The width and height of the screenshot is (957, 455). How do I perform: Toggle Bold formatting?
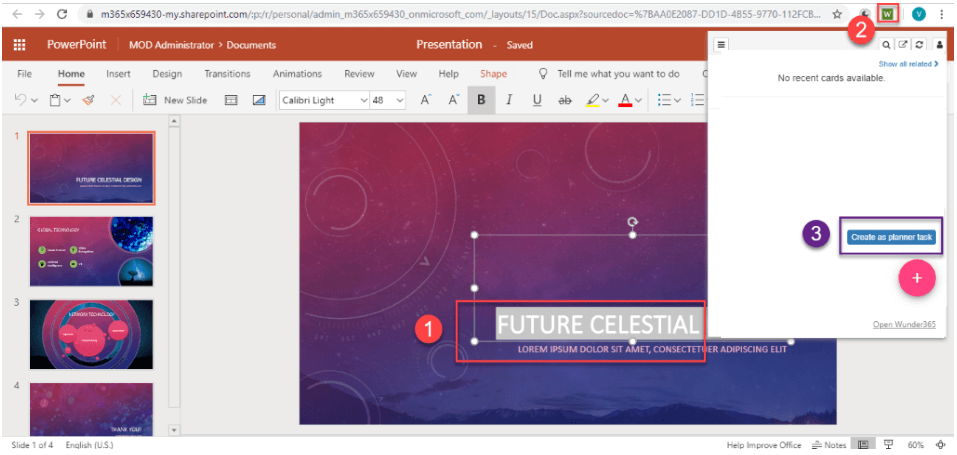481,100
